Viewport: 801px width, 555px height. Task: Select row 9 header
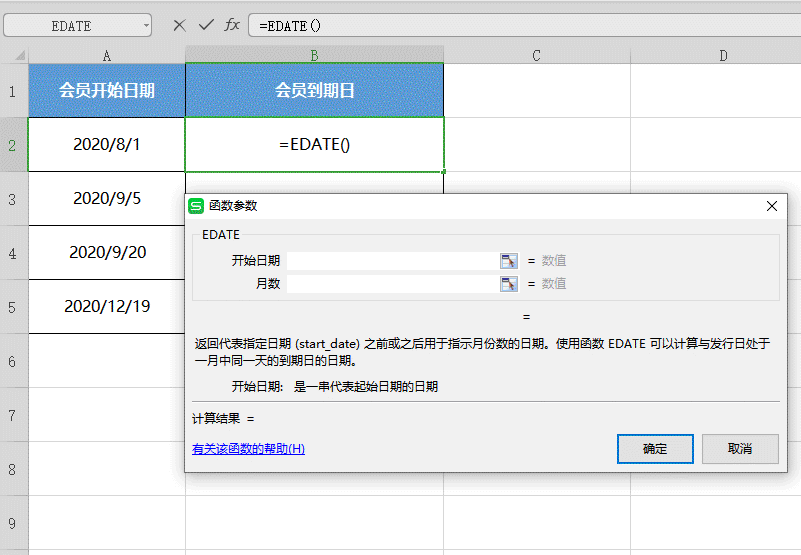click(x=13, y=523)
